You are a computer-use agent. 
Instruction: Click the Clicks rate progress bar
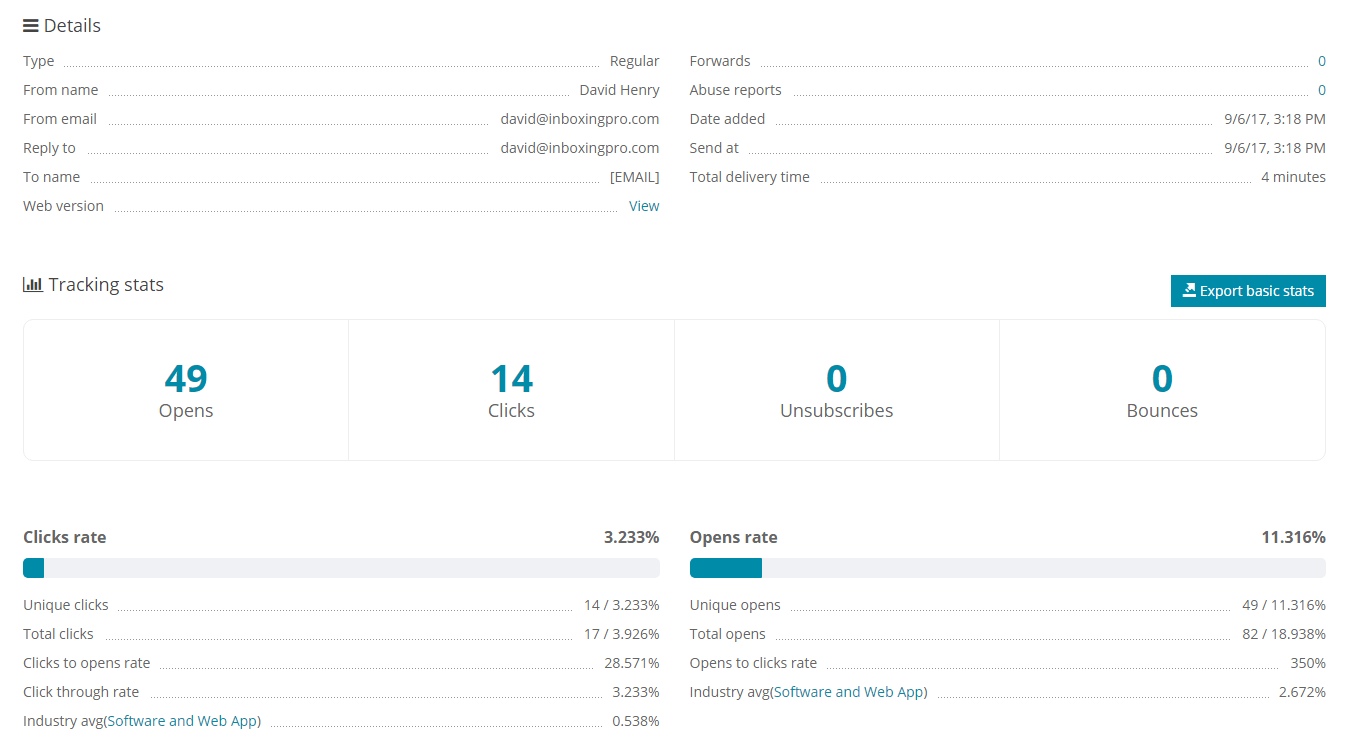[341, 568]
